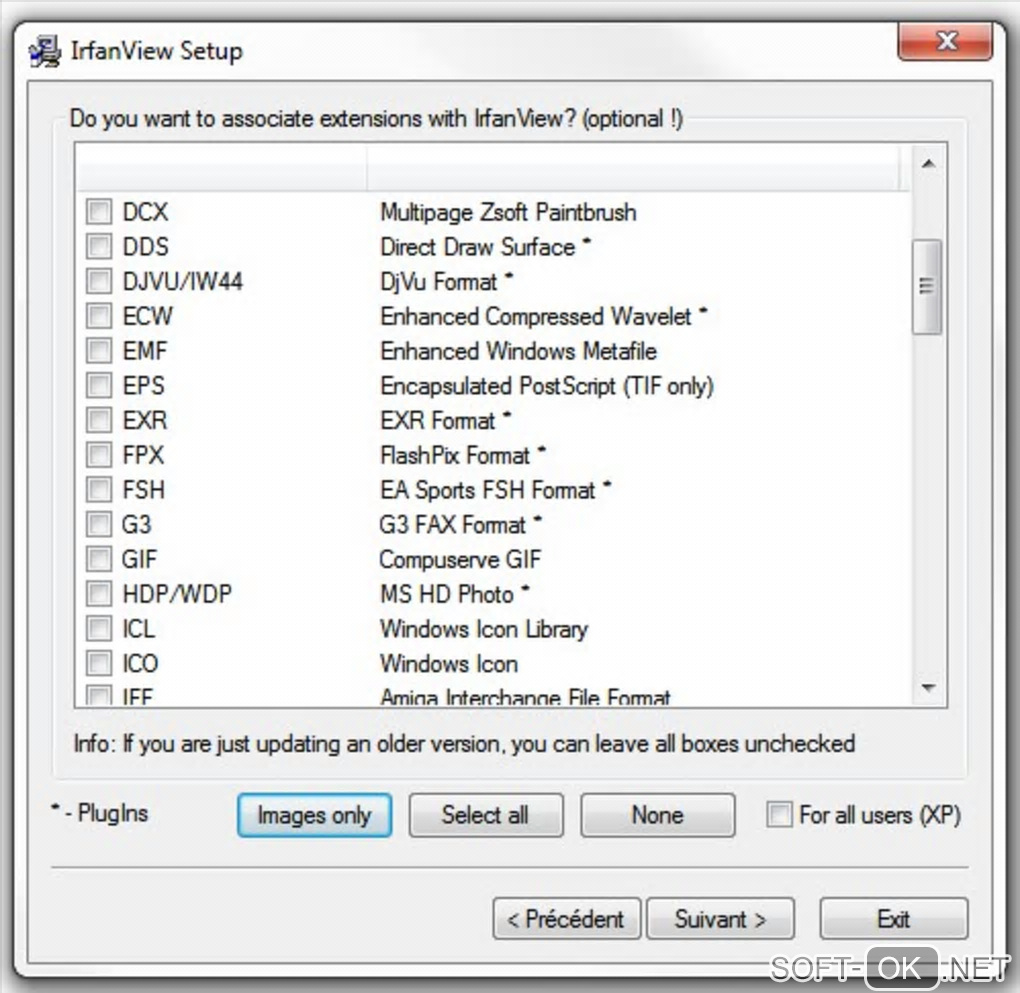1020x993 pixels.
Task: Check the FPX extension checkbox
Action: pyautogui.click(x=99, y=455)
